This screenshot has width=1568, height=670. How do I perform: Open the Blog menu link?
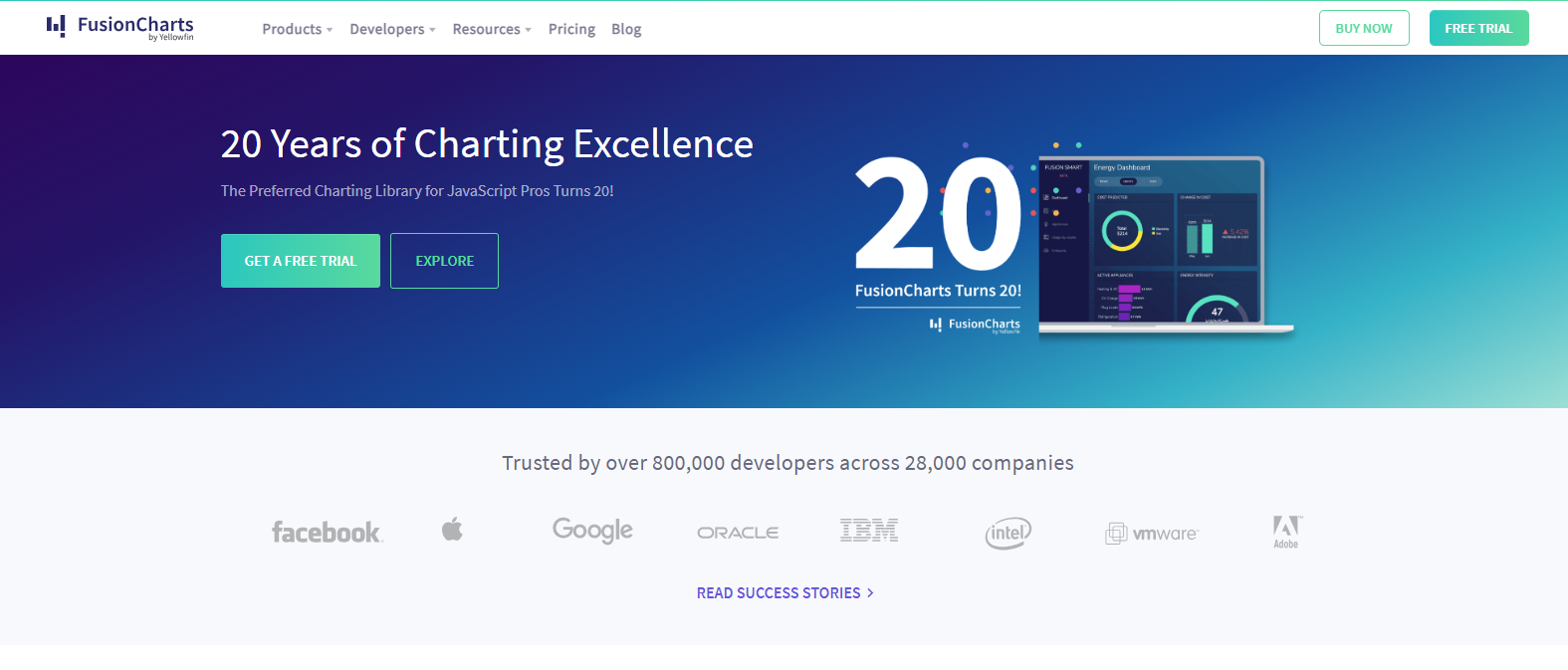(626, 30)
